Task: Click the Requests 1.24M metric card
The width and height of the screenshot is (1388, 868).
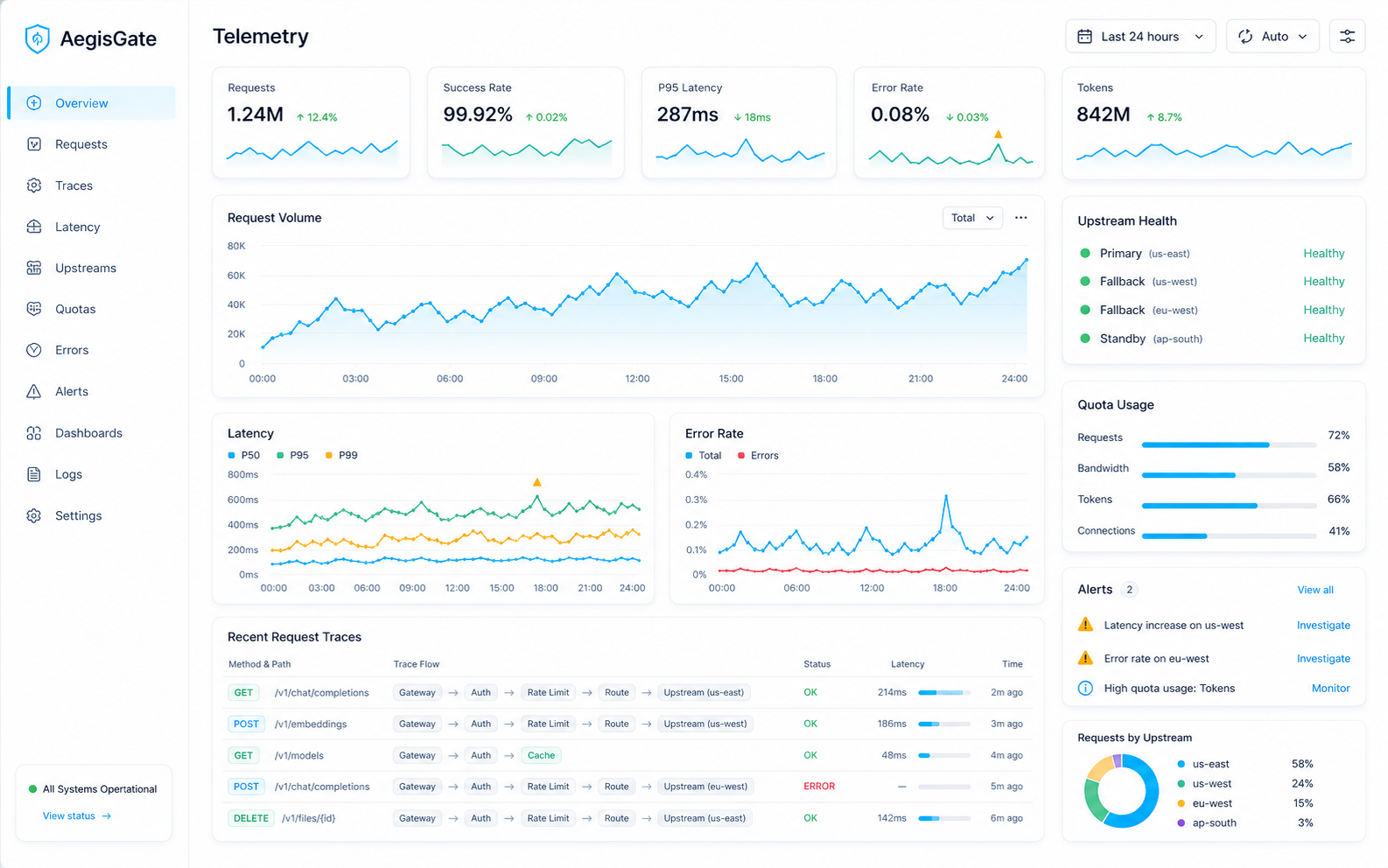Action: coord(311,122)
